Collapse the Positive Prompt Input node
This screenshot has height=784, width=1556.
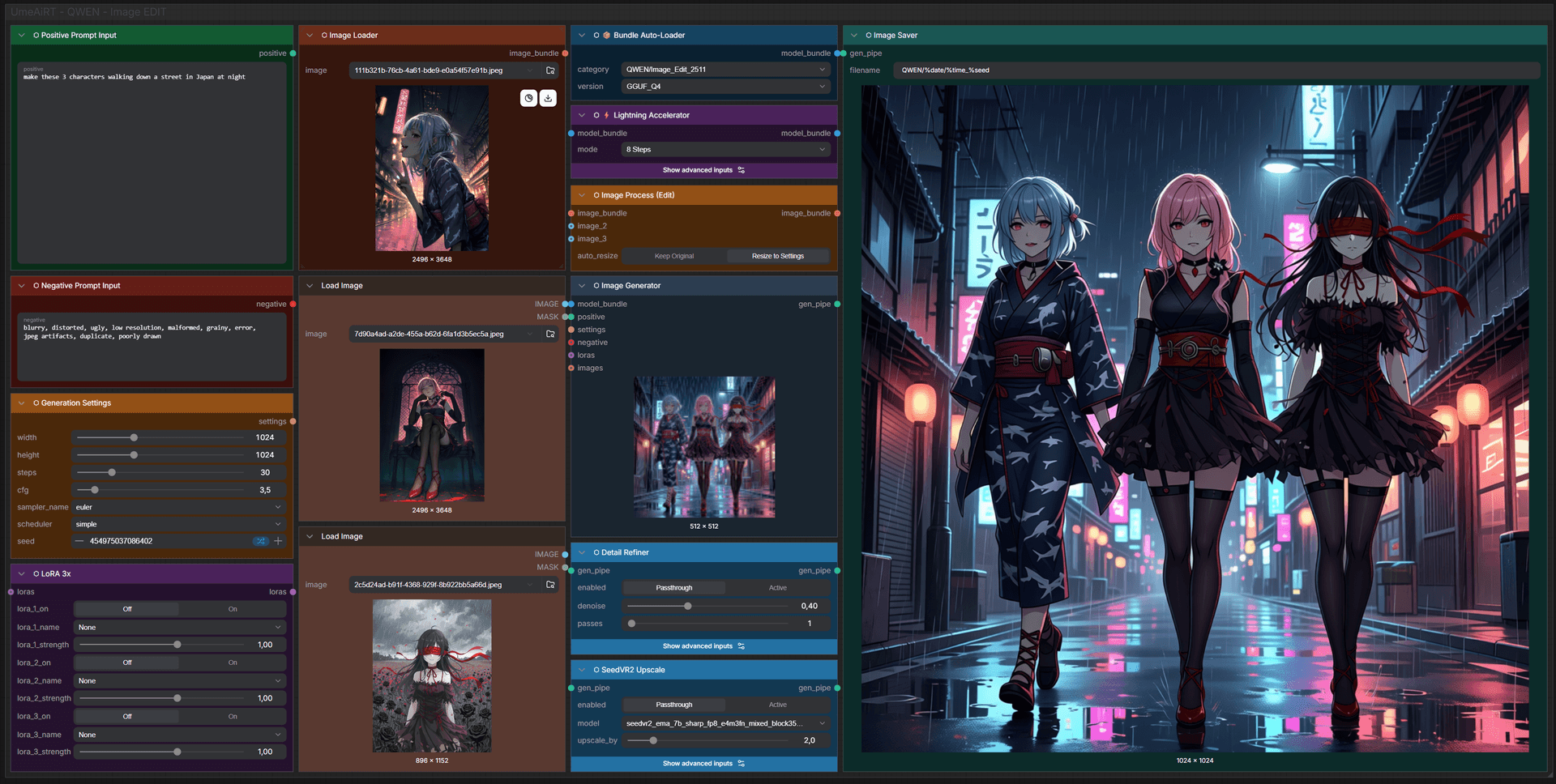click(22, 36)
